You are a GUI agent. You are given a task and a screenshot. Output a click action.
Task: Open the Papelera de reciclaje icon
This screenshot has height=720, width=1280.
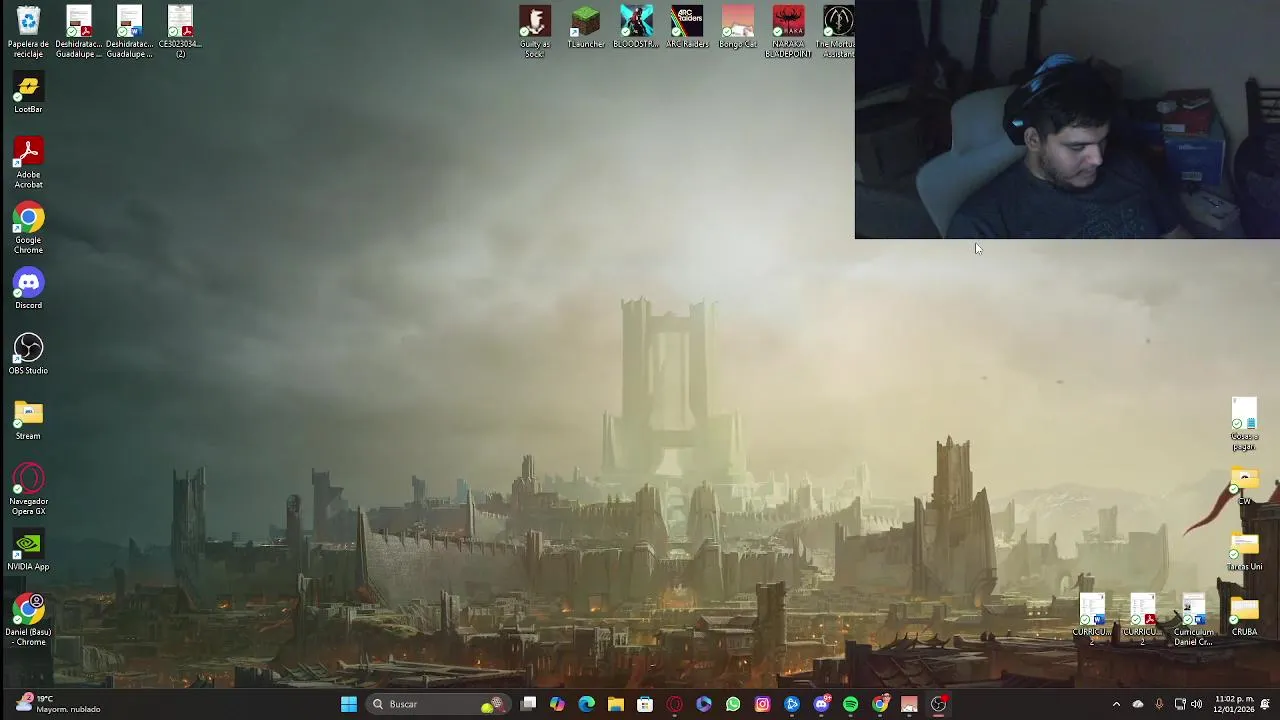(28, 31)
